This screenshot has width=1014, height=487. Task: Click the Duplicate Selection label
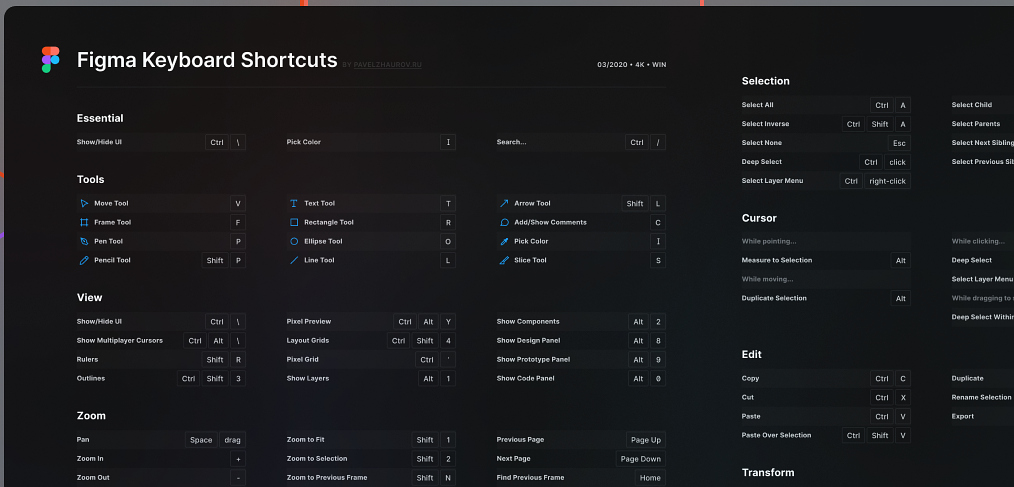click(774, 298)
